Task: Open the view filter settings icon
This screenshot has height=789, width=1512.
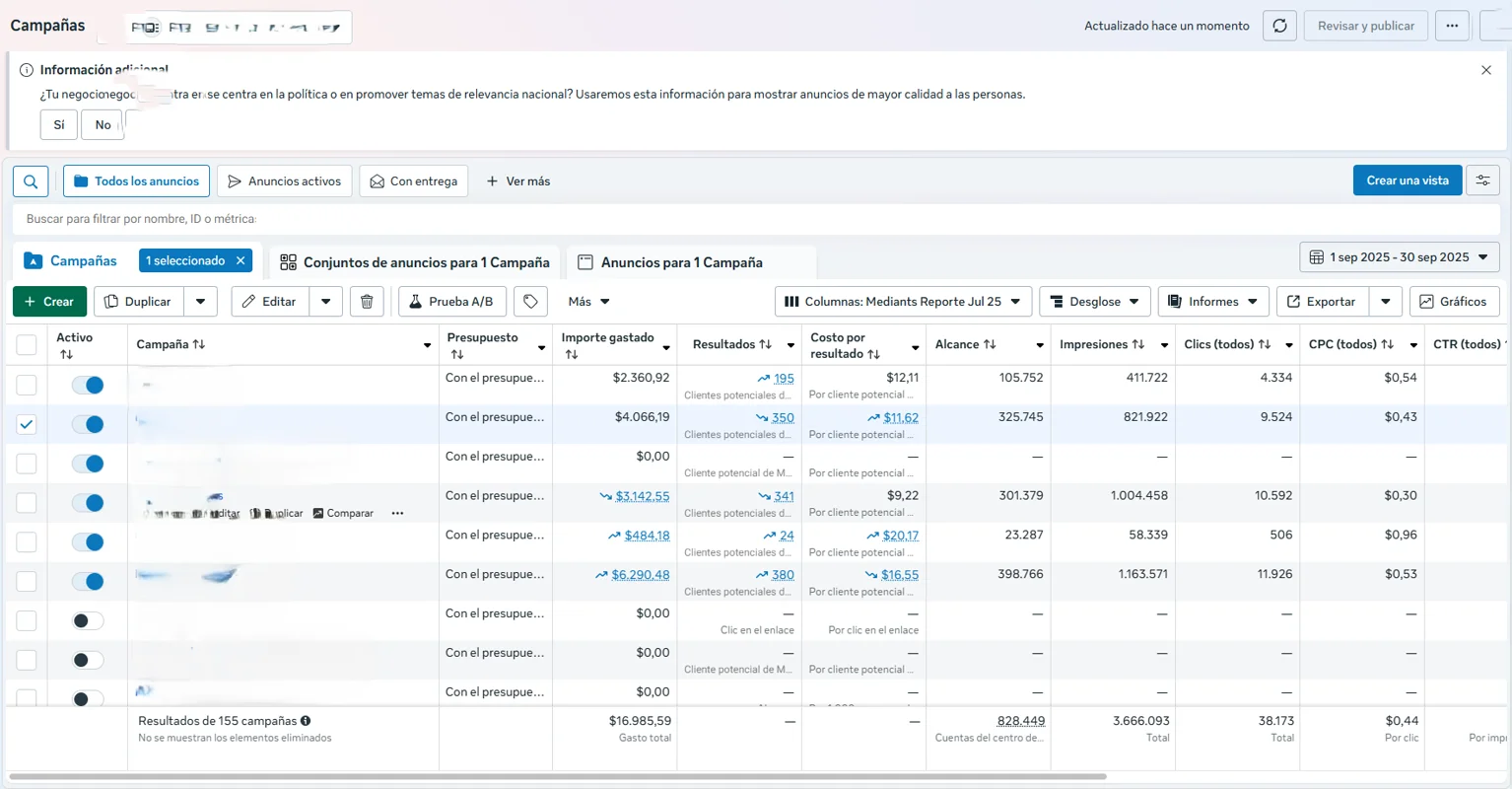Action: coord(1482,180)
